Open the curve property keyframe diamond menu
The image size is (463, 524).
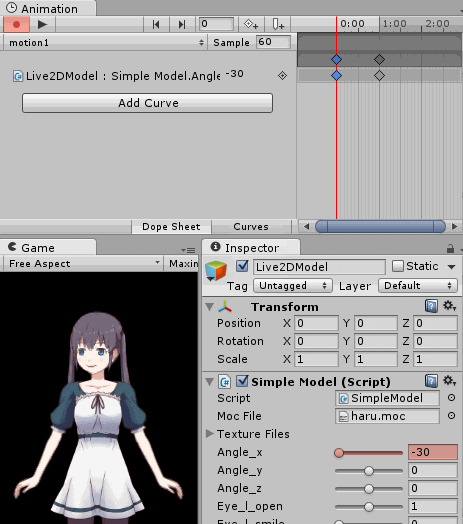pos(282,76)
